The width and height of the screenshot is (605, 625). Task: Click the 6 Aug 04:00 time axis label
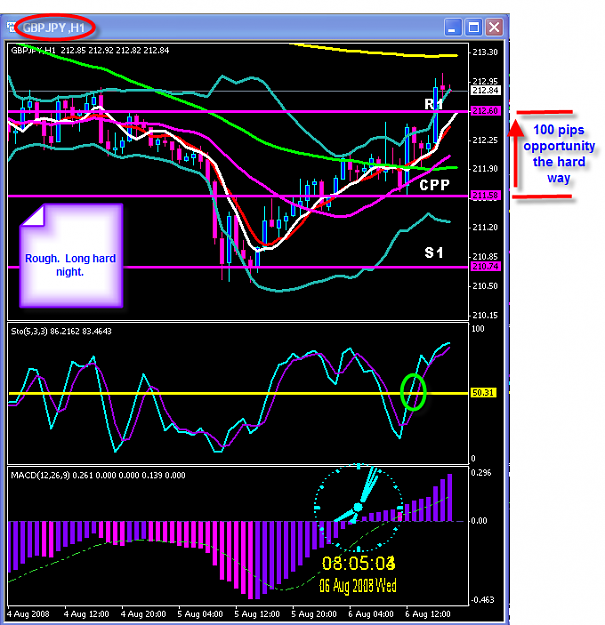click(371, 614)
